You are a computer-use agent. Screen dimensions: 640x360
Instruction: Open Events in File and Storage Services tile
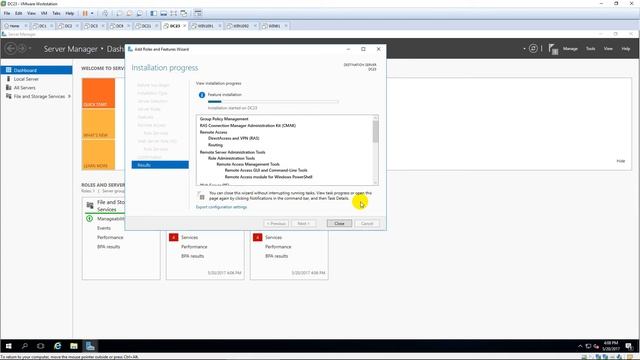(104, 228)
